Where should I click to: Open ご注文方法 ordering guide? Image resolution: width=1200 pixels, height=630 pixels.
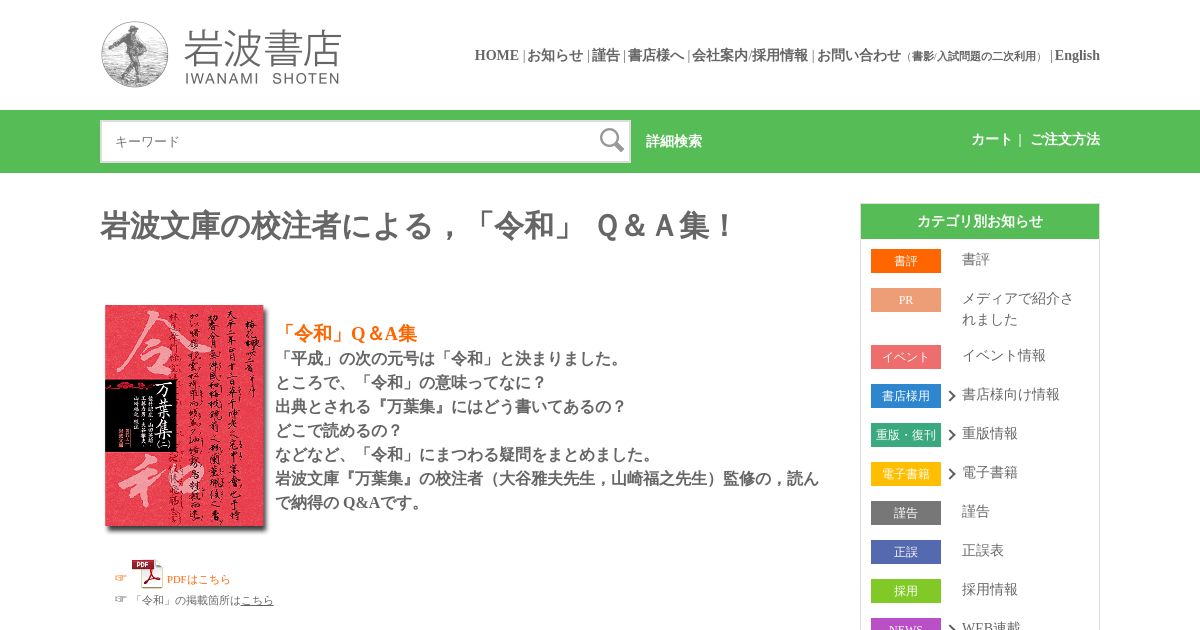1065,140
